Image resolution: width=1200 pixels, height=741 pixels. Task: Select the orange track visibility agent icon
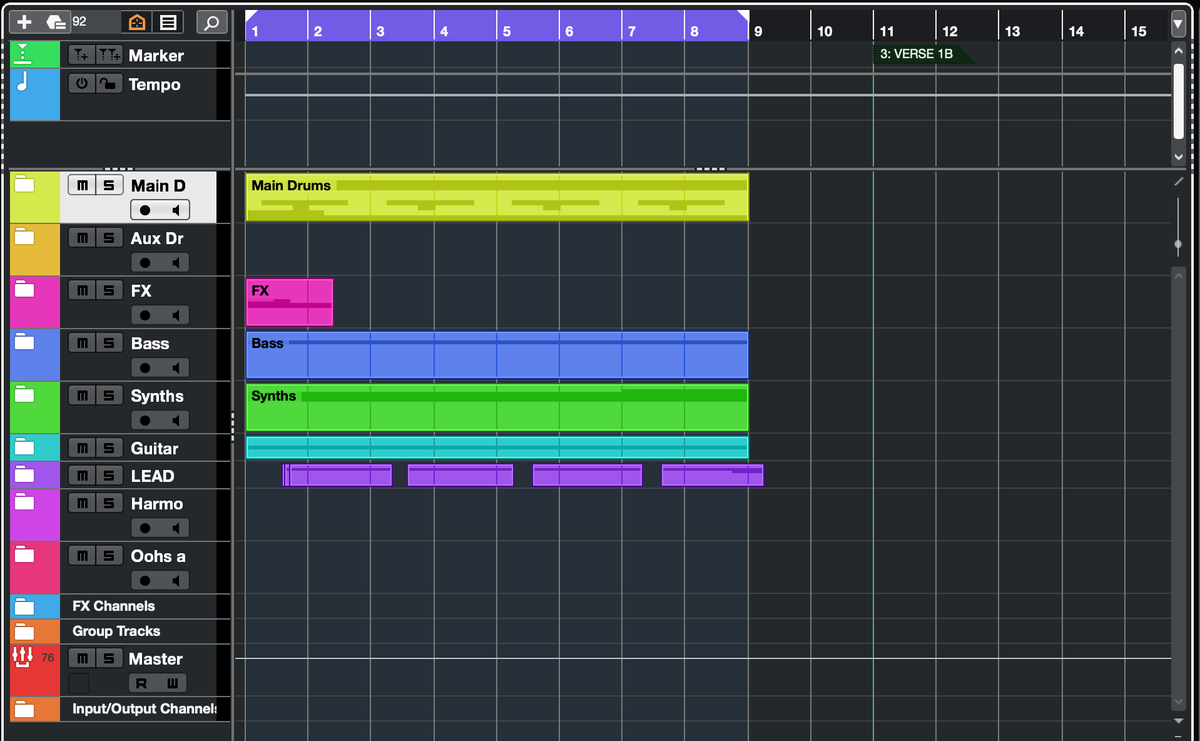[x=137, y=21]
